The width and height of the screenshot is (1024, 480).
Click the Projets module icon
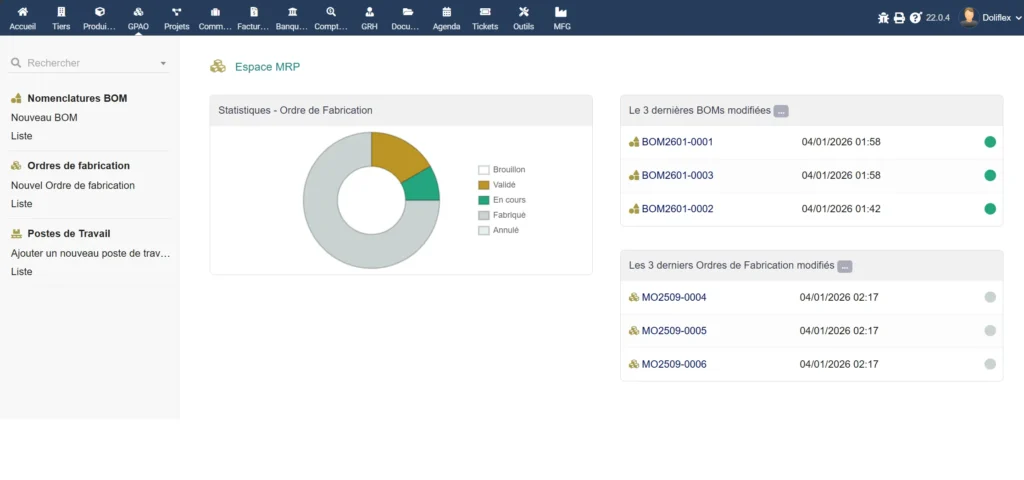point(176,12)
